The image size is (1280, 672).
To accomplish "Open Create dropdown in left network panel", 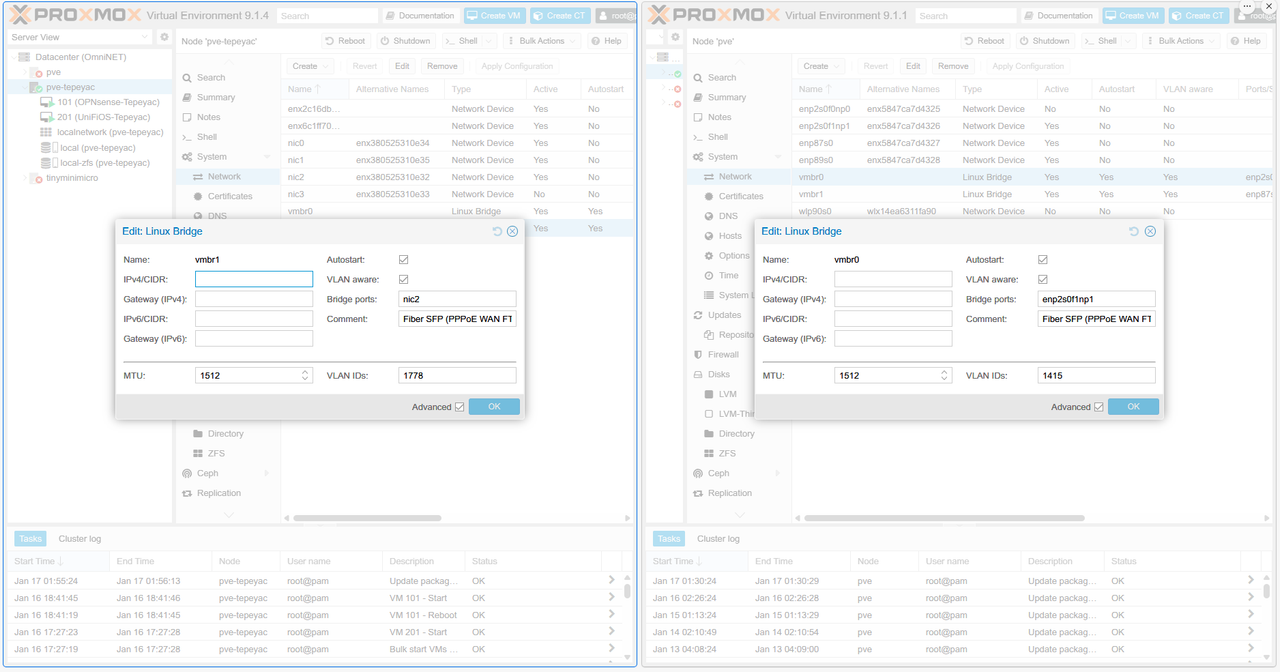I will click(x=311, y=66).
